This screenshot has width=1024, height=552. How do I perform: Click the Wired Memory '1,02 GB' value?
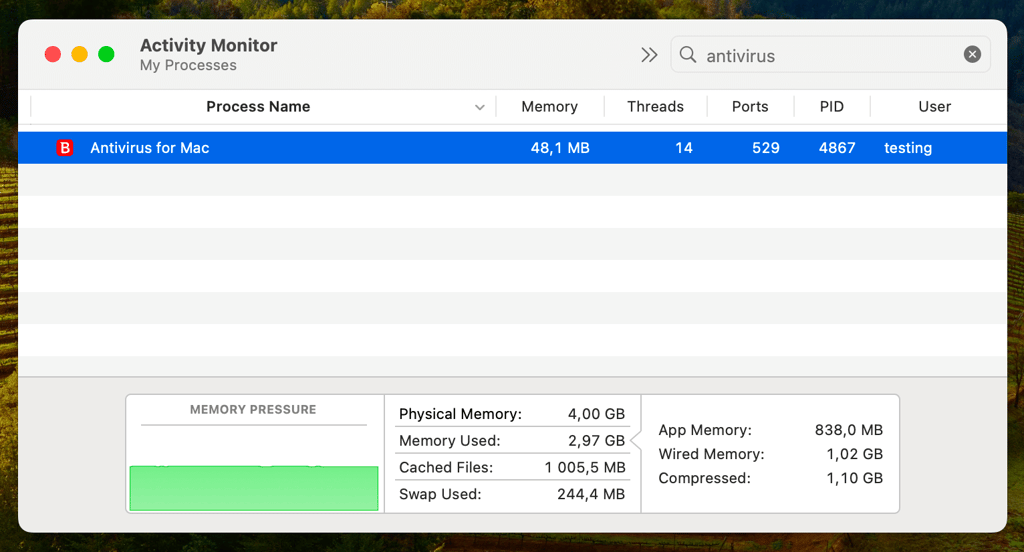(854, 454)
